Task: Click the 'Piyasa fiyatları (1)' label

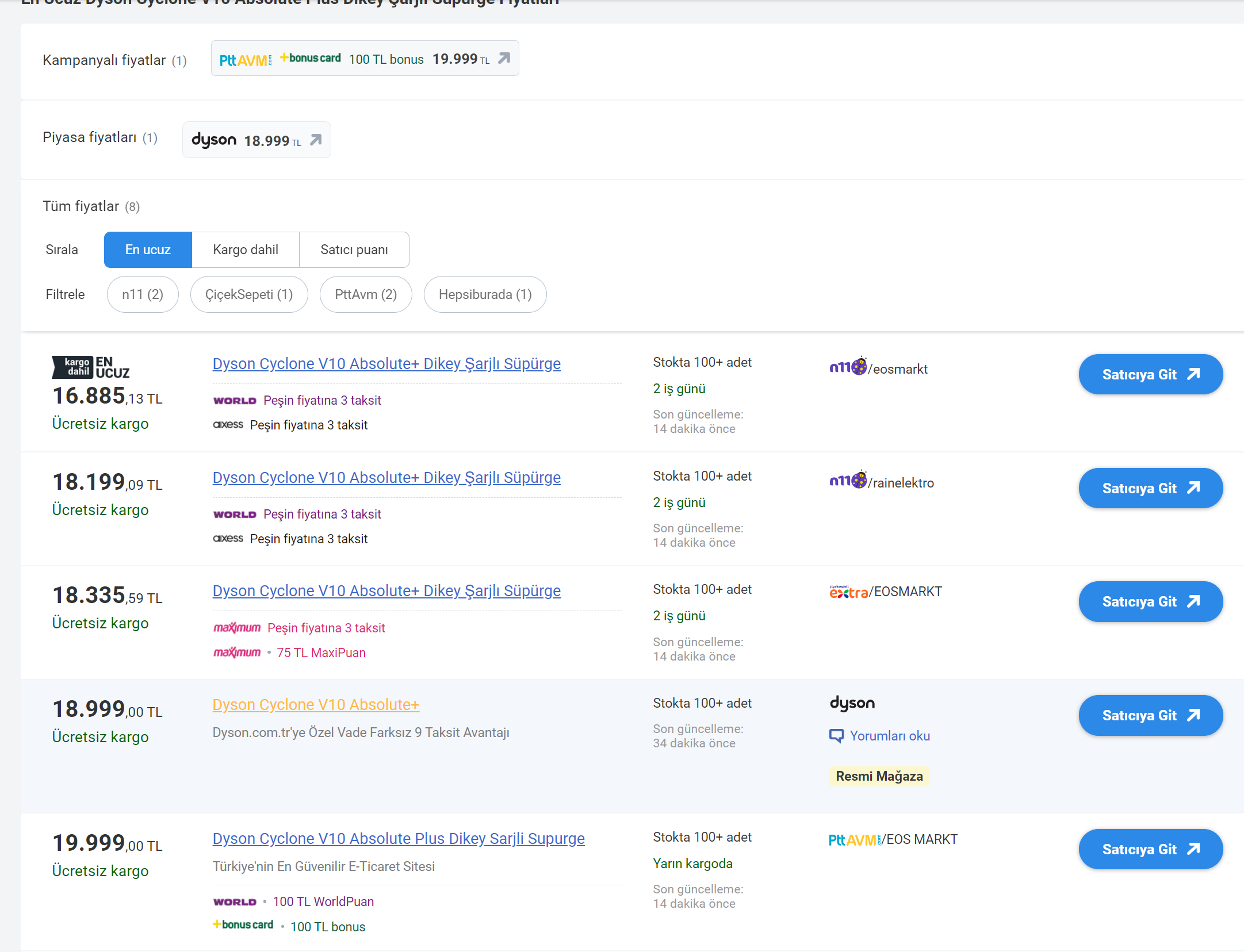Action: (x=100, y=137)
